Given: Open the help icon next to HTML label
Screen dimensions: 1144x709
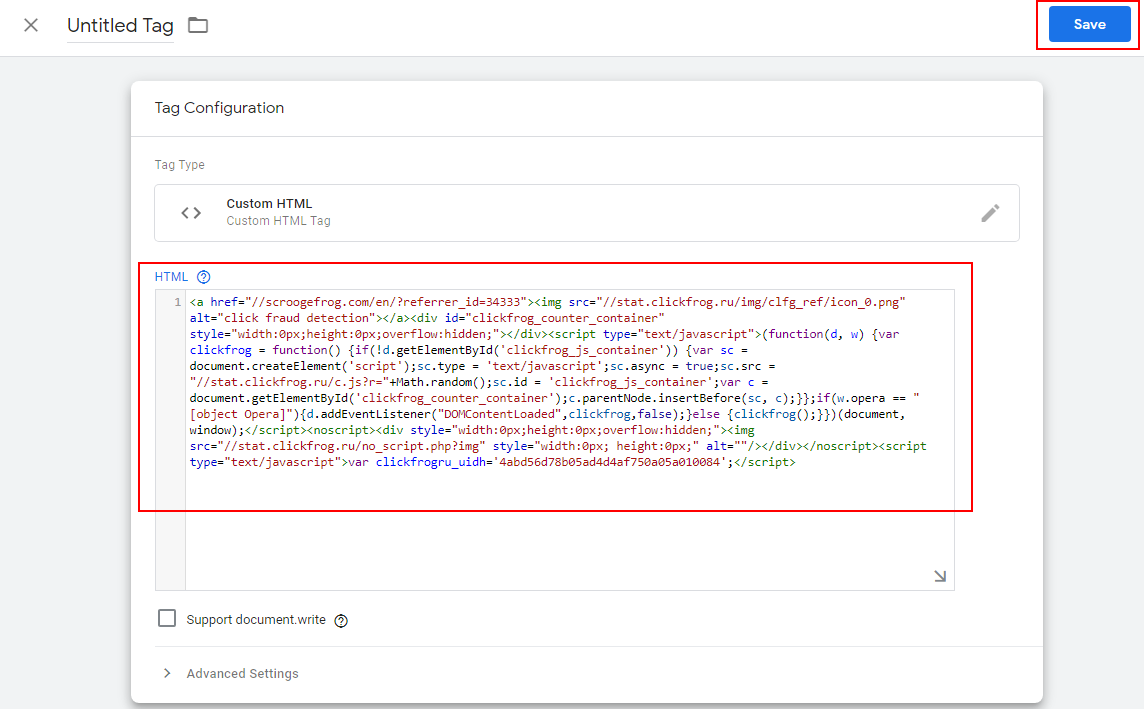Looking at the screenshot, I should click(x=204, y=277).
